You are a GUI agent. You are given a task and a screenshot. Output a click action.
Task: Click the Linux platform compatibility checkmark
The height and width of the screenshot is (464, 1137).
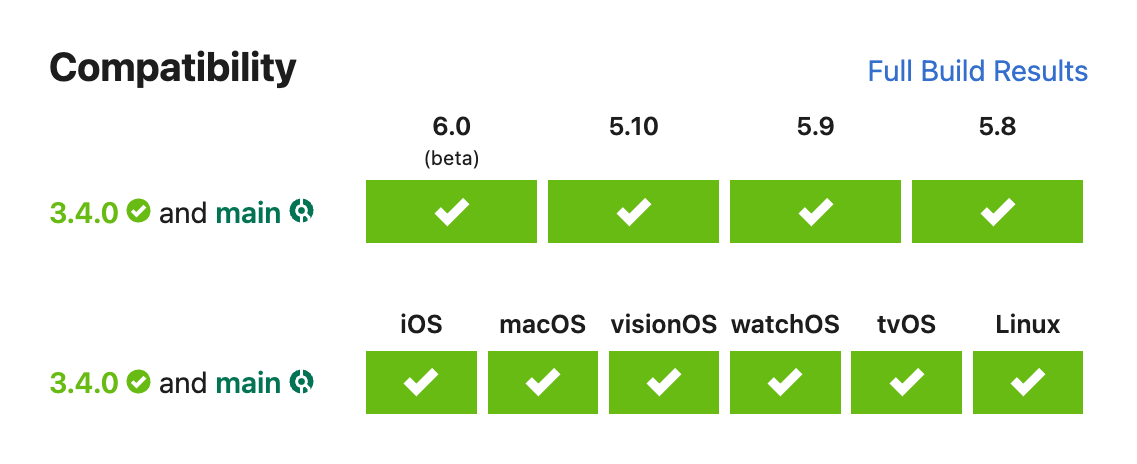coord(1027,382)
